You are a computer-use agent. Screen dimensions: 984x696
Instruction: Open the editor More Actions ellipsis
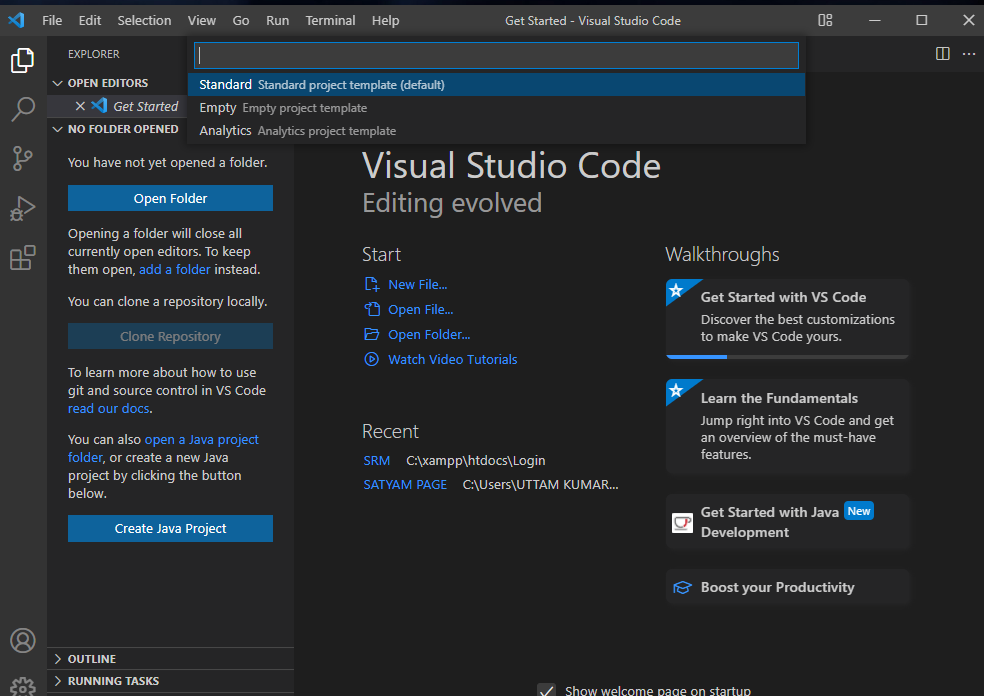click(x=969, y=54)
